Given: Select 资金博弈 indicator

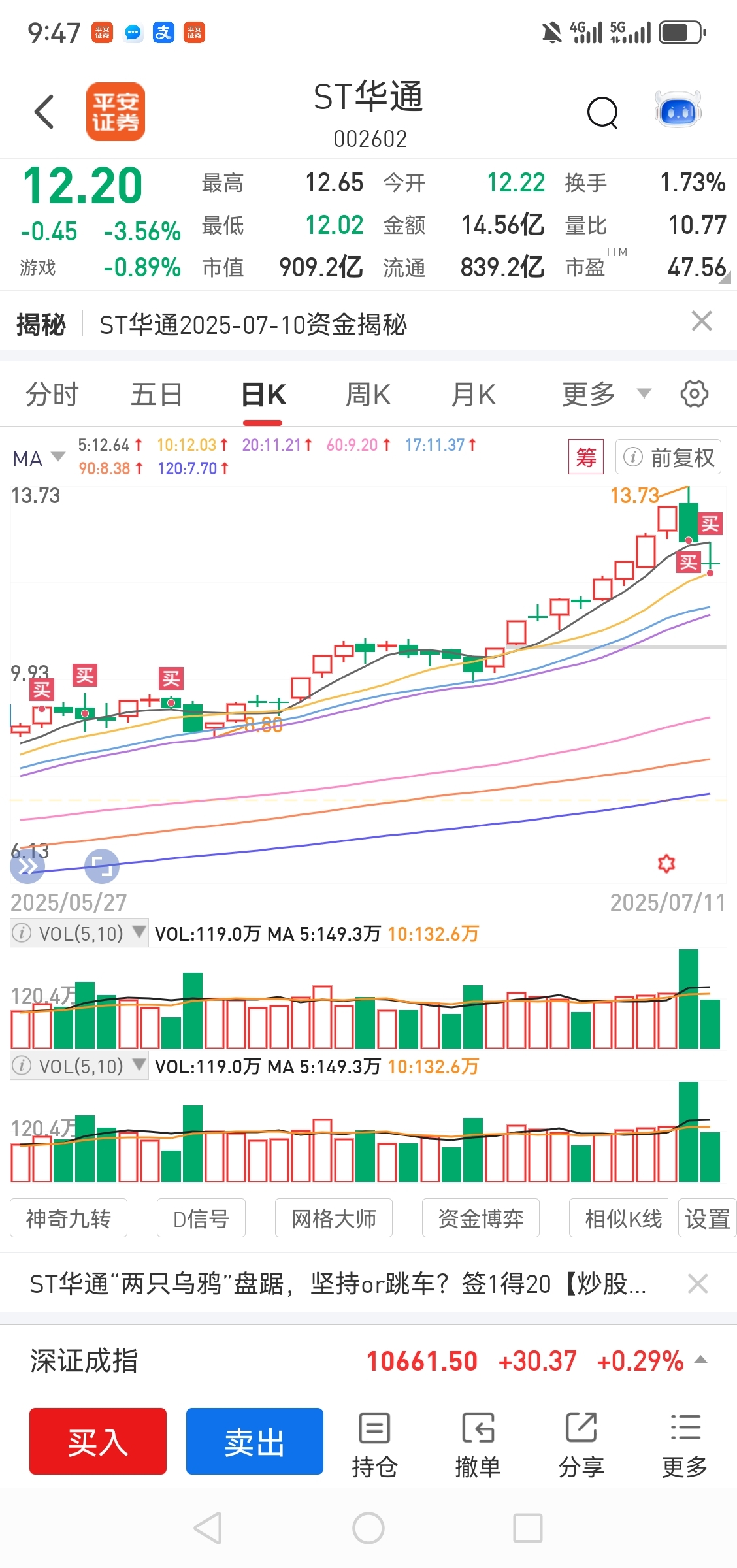Looking at the screenshot, I should pos(481,1218).
